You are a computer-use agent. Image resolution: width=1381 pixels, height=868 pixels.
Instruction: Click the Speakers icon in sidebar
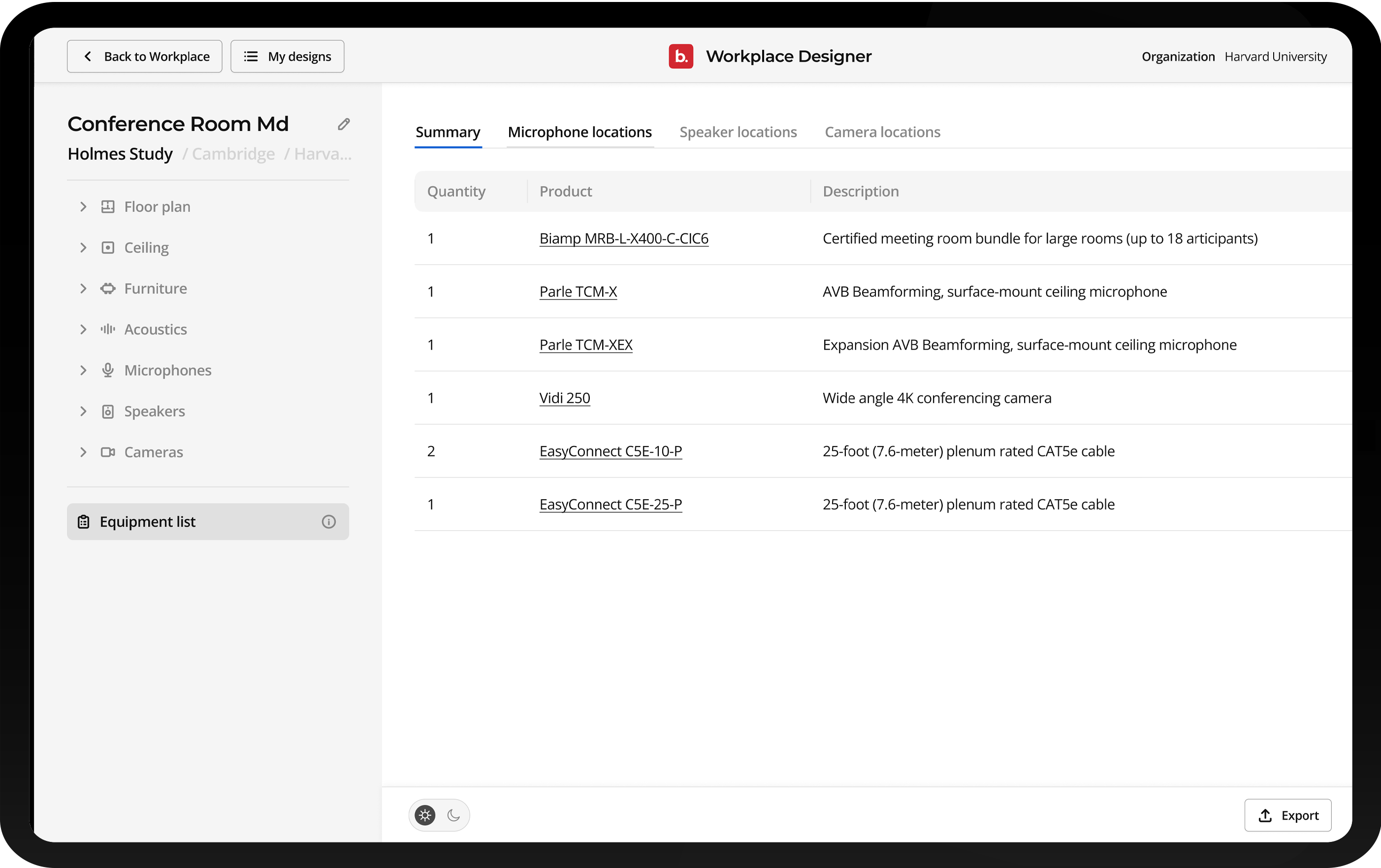point(108,411)
